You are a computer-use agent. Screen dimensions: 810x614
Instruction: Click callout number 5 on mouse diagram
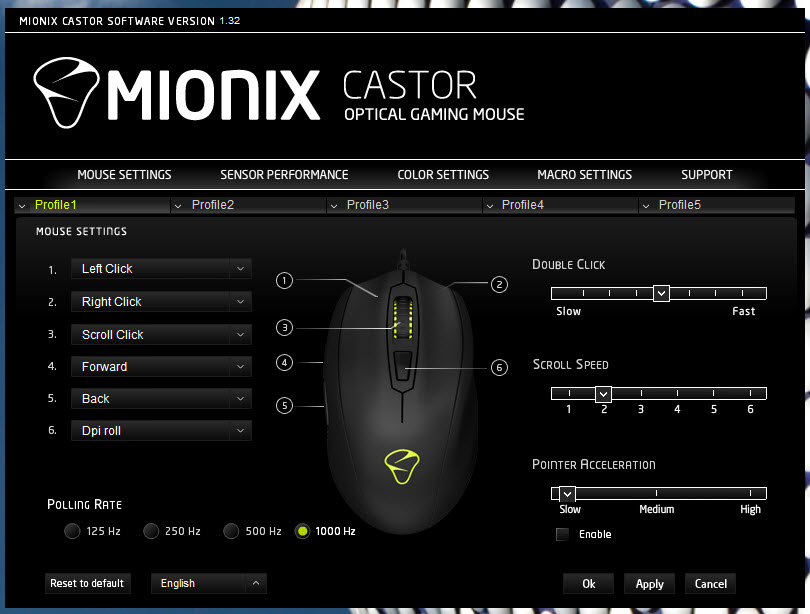(284, 405)
